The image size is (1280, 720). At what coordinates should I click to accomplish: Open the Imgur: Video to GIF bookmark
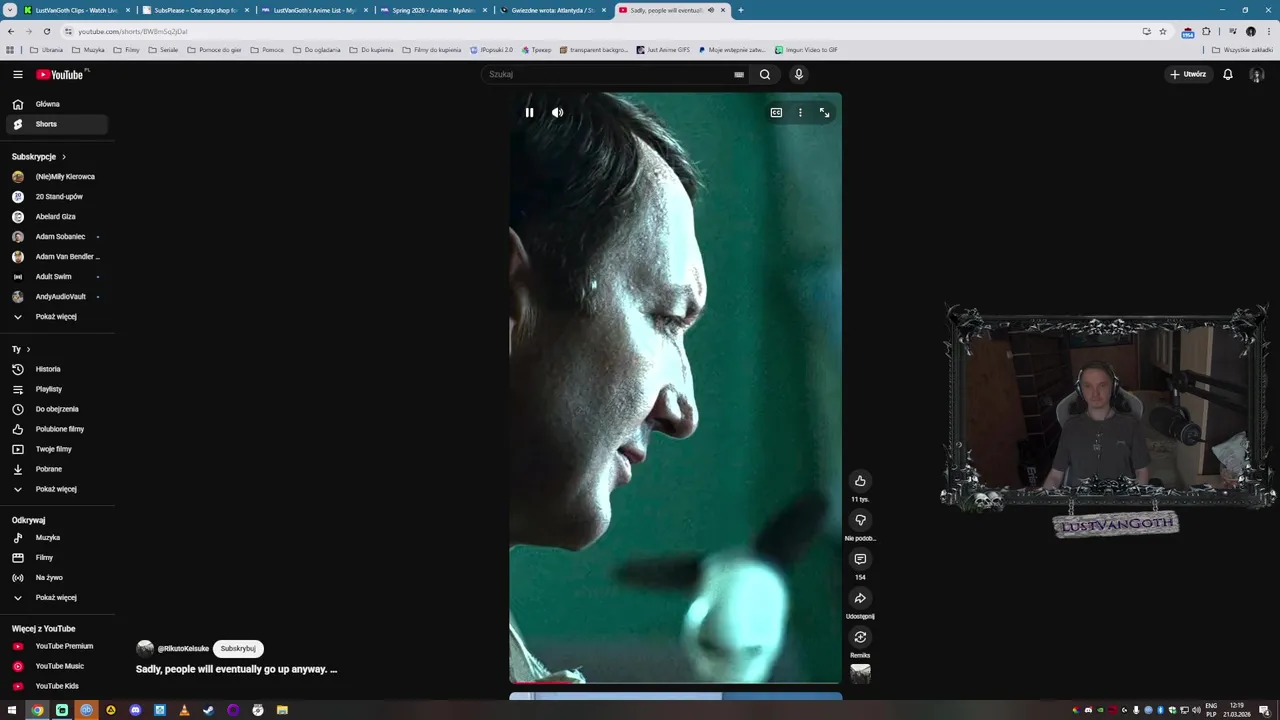(x=806, y=50)
